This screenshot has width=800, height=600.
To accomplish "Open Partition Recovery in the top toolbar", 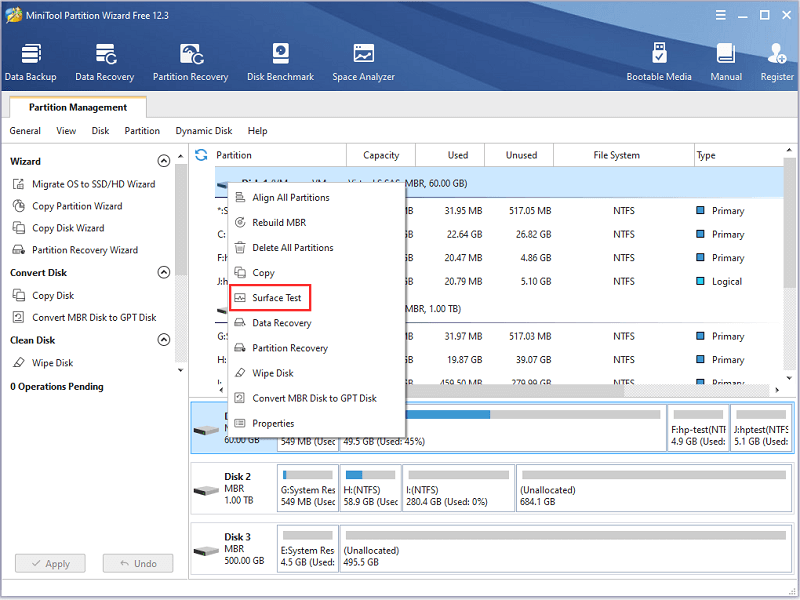I will click(190, 62).
